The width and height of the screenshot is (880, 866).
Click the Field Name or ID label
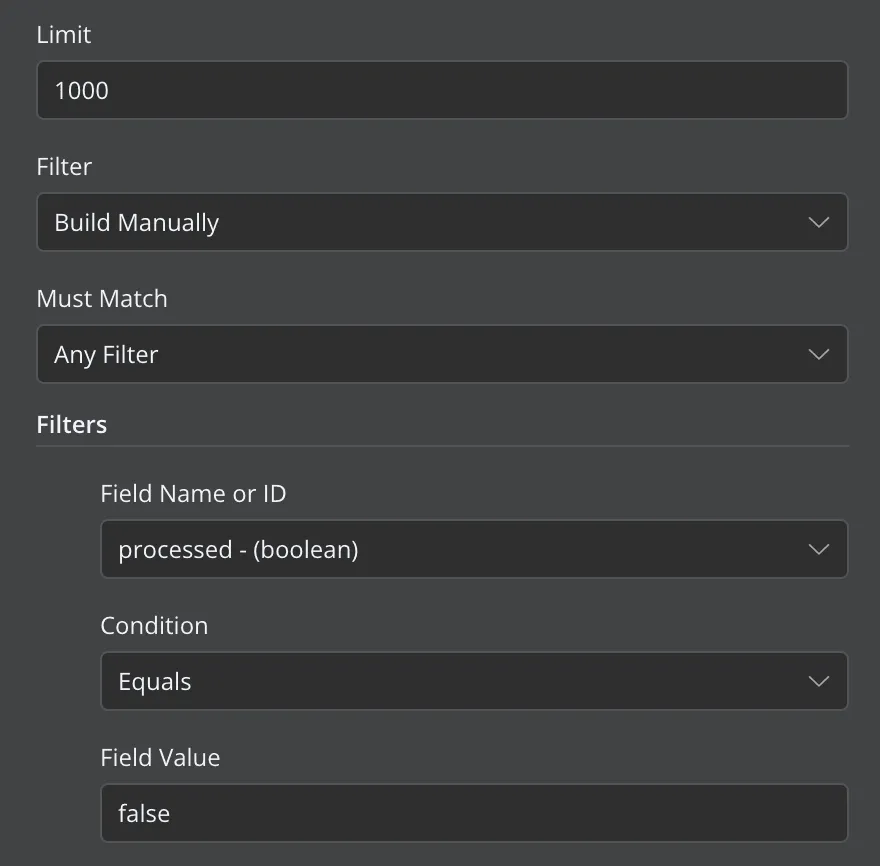pos(193,493)
